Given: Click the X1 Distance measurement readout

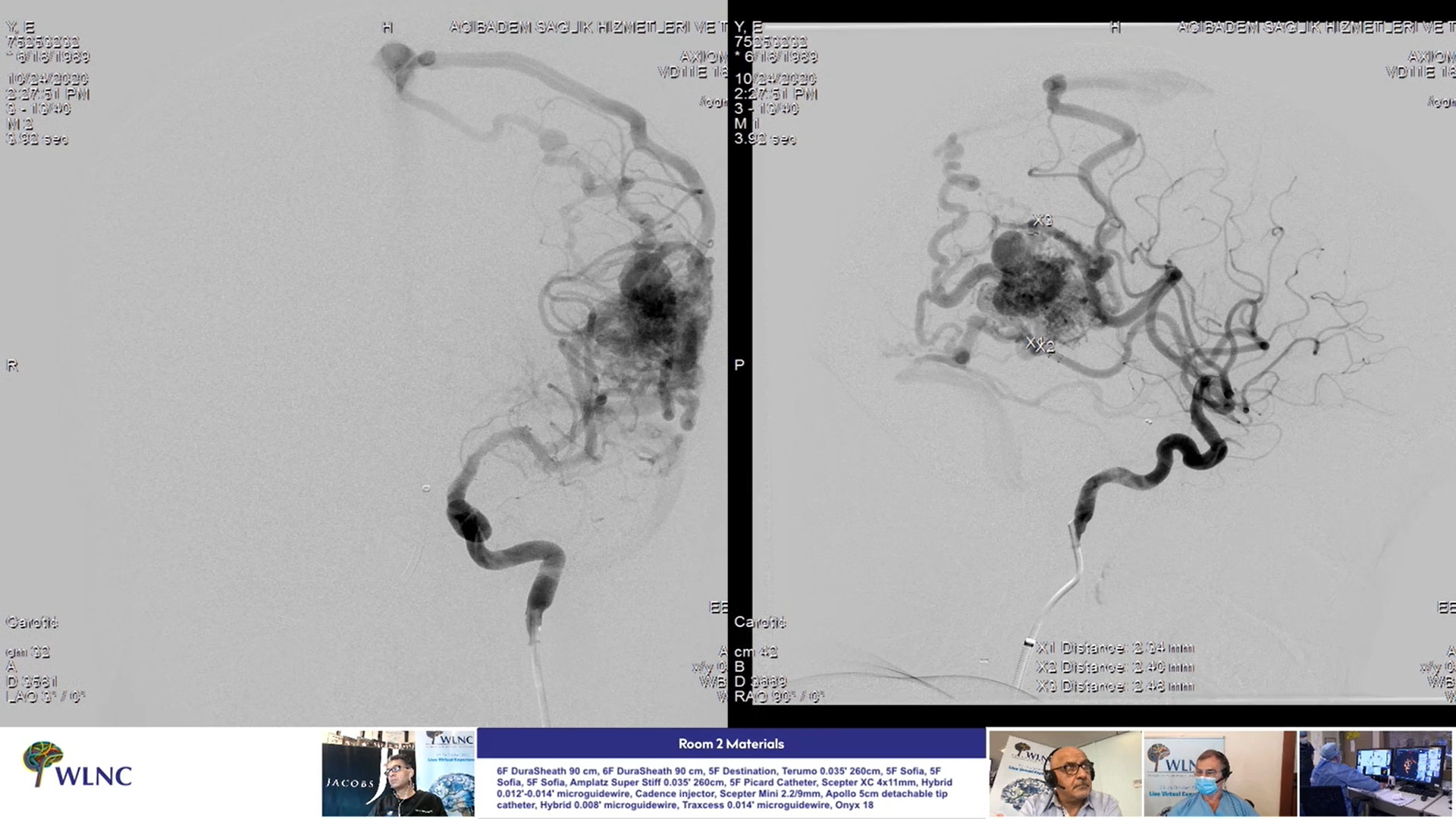Looking at the screenshot, I should (1115, 648).
